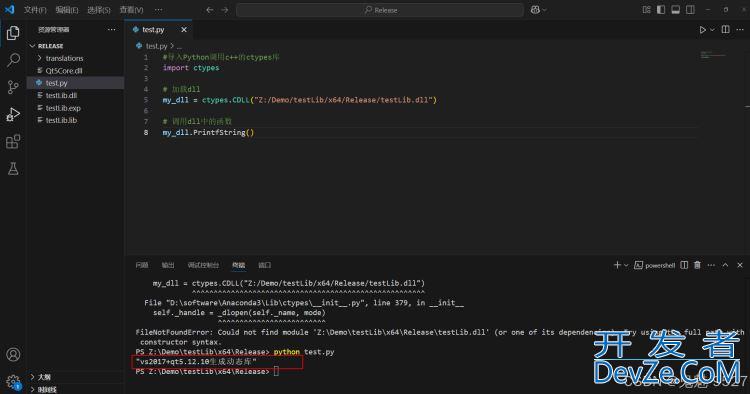This screenshot has width=750, height=394.
Task: Open the new terminal profile dropdown
Action: point(626,265)
